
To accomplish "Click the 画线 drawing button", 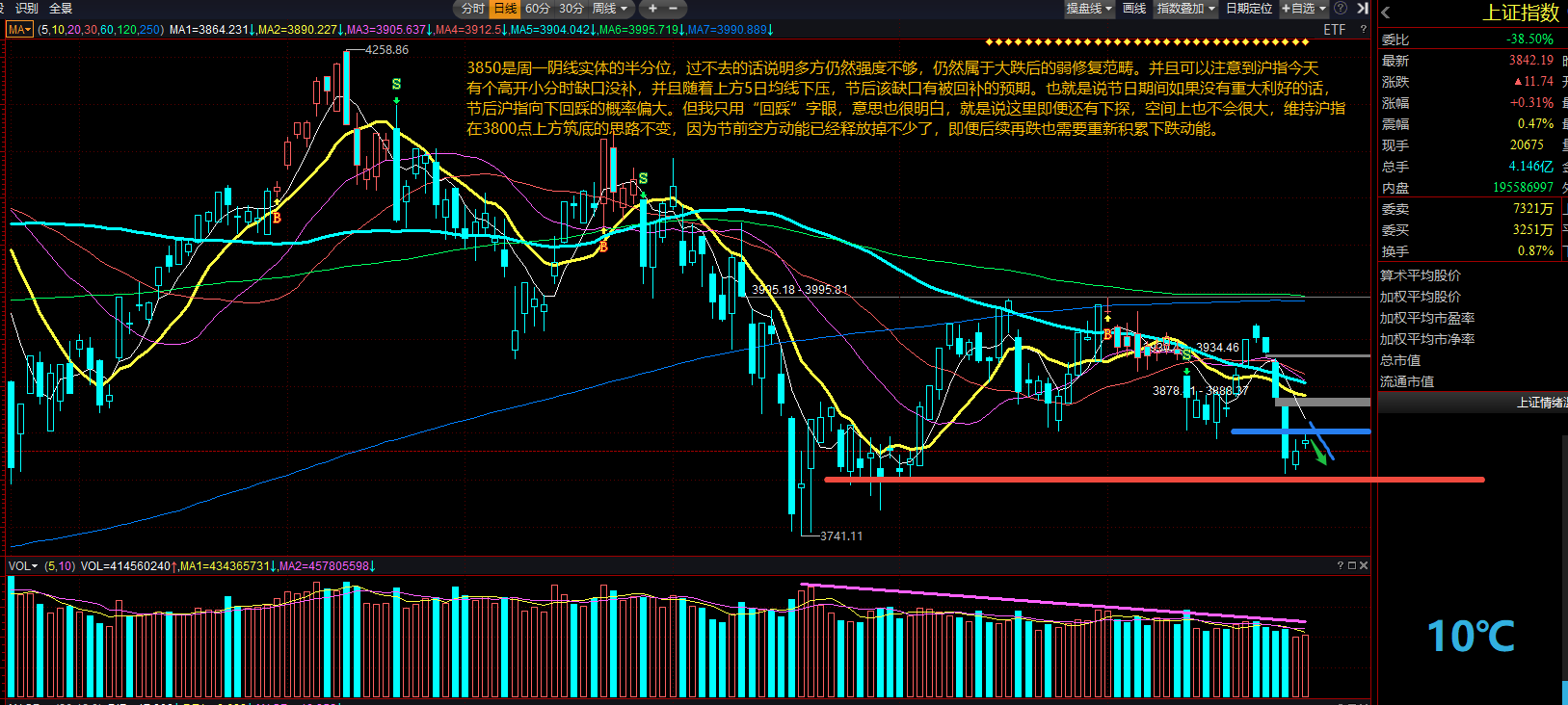I will pos(1134,8).
